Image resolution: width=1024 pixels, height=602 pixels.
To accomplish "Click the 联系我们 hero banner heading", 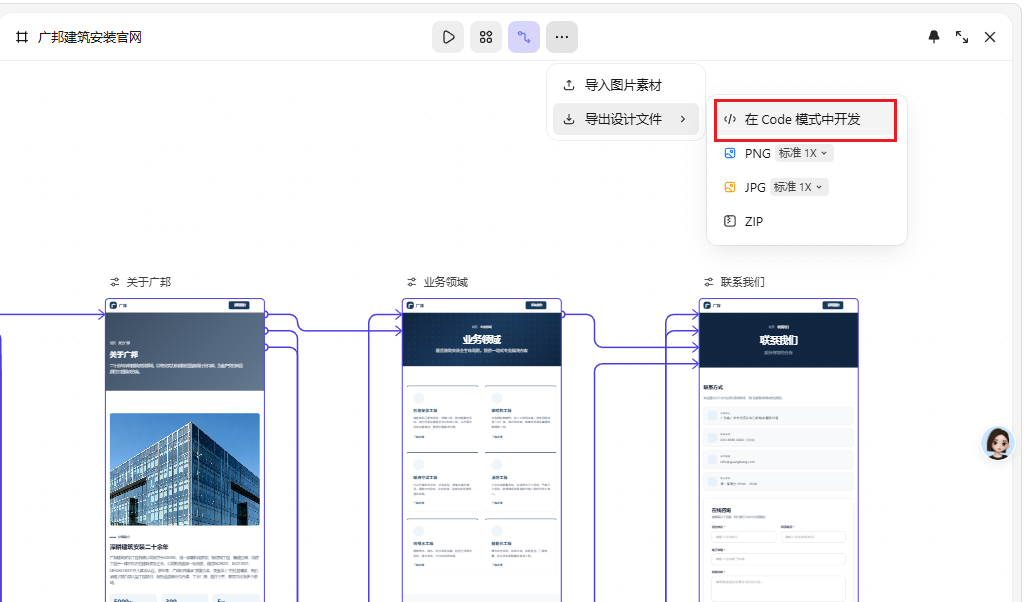I will coord(778,340).
